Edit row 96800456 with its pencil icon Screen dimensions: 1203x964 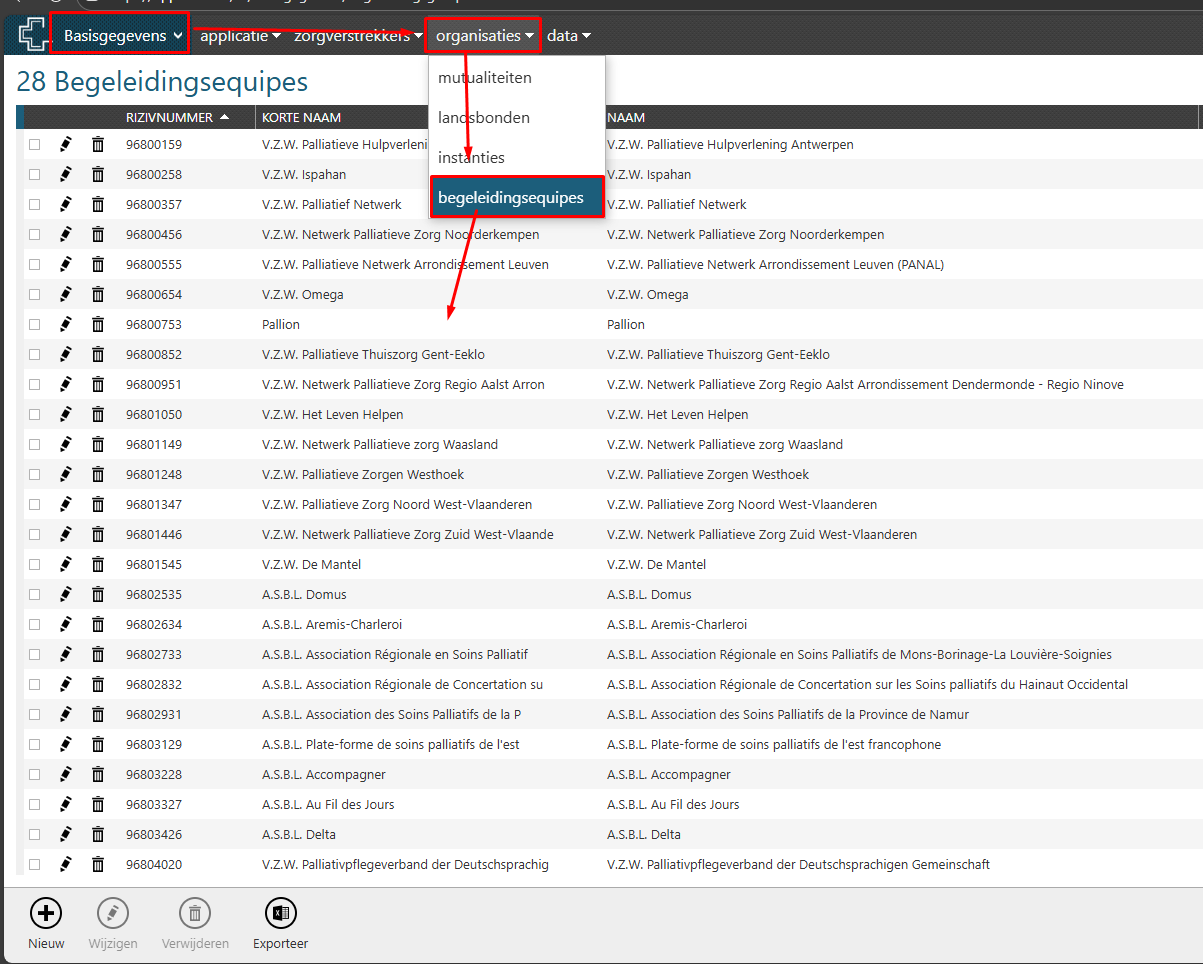tap(66, 235)
